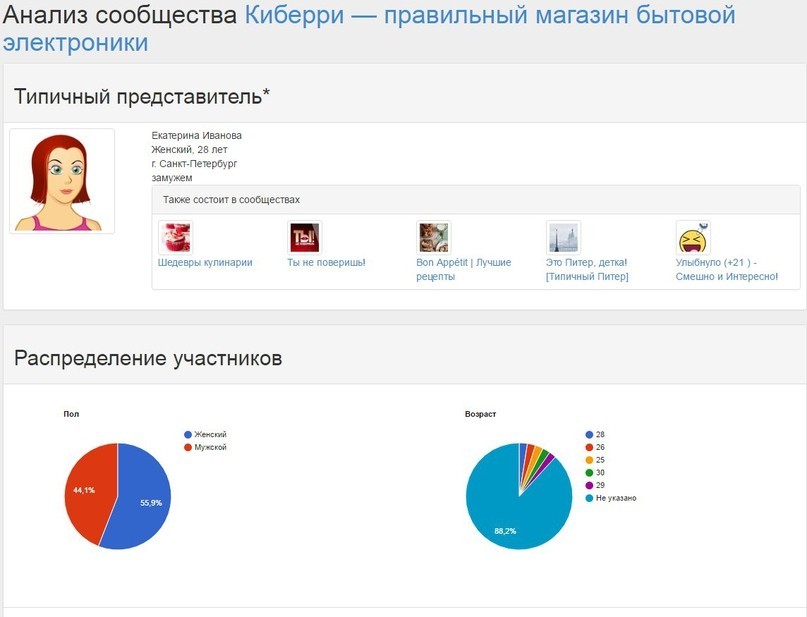807x617 pixels.
Task: Click the Также состоит в сообществах header
Action: pos(232,200)
